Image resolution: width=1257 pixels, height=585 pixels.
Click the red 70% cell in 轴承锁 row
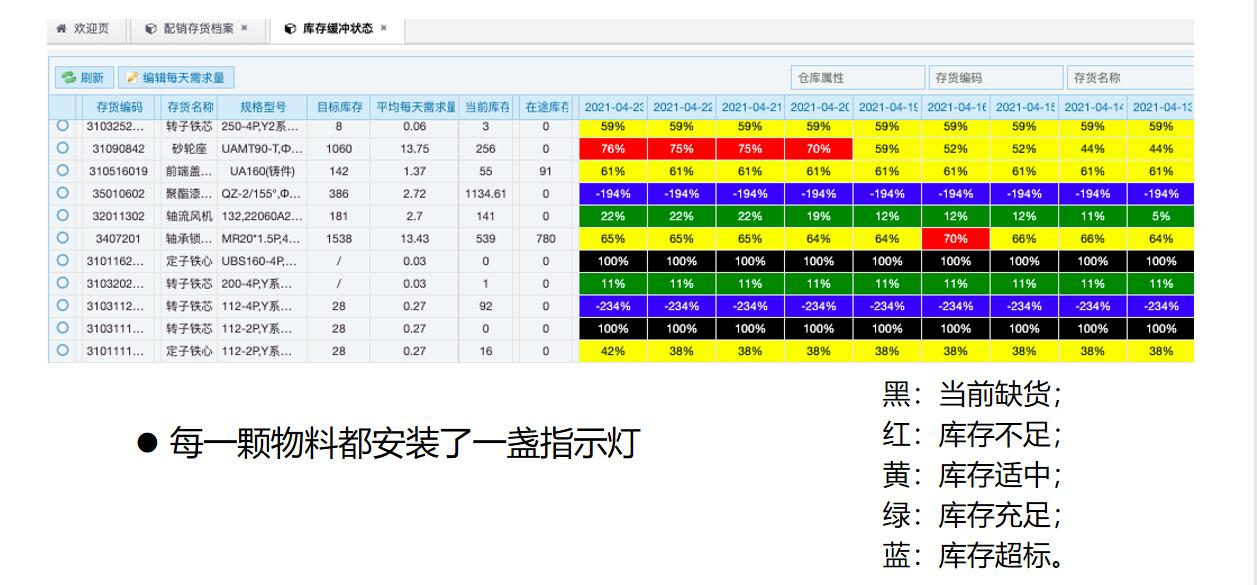(x=955, y=238)
